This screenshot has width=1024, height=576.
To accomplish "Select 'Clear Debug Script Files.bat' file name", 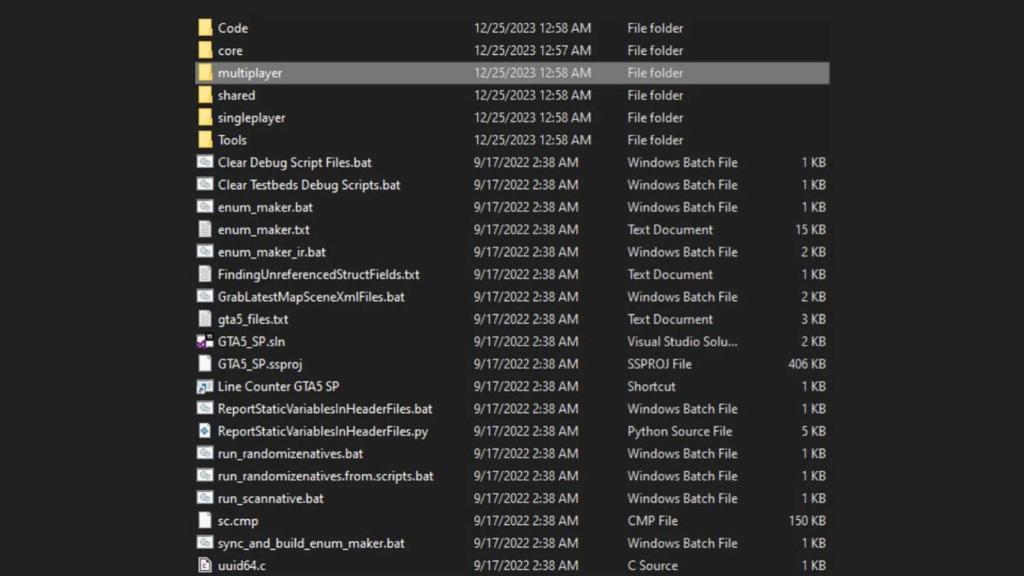I will pos(295,163).
